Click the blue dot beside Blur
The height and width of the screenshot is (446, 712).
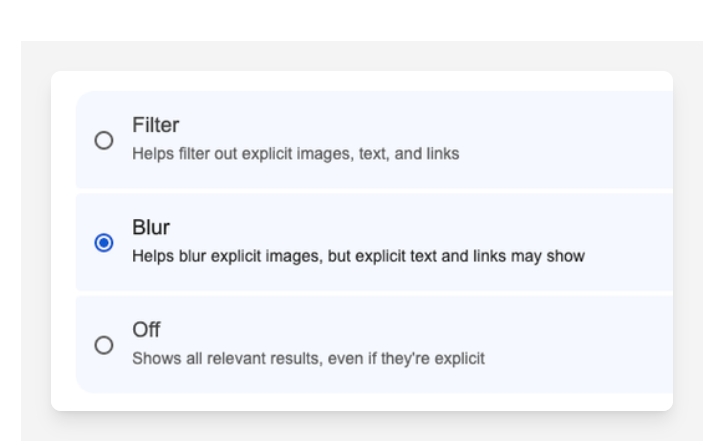click(103, 243)
